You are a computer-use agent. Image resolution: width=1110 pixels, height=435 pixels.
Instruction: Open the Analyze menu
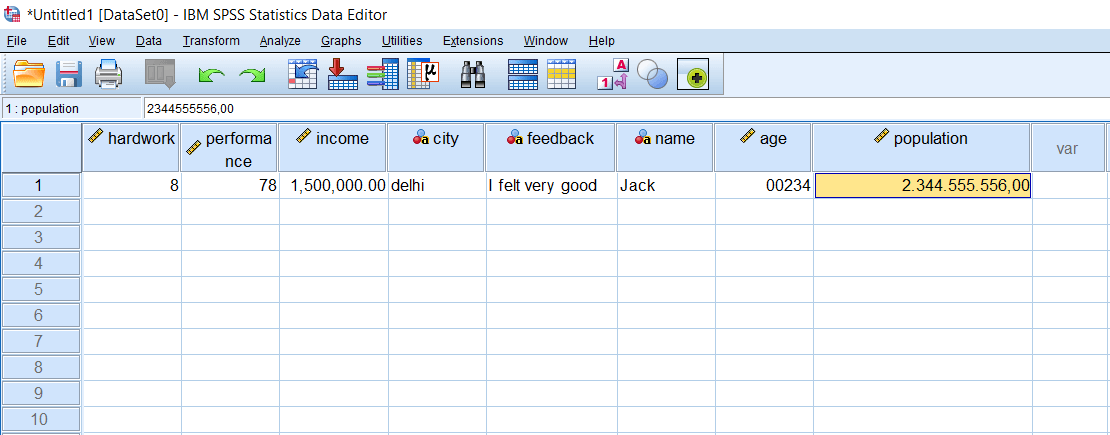(x=280, y=41)
